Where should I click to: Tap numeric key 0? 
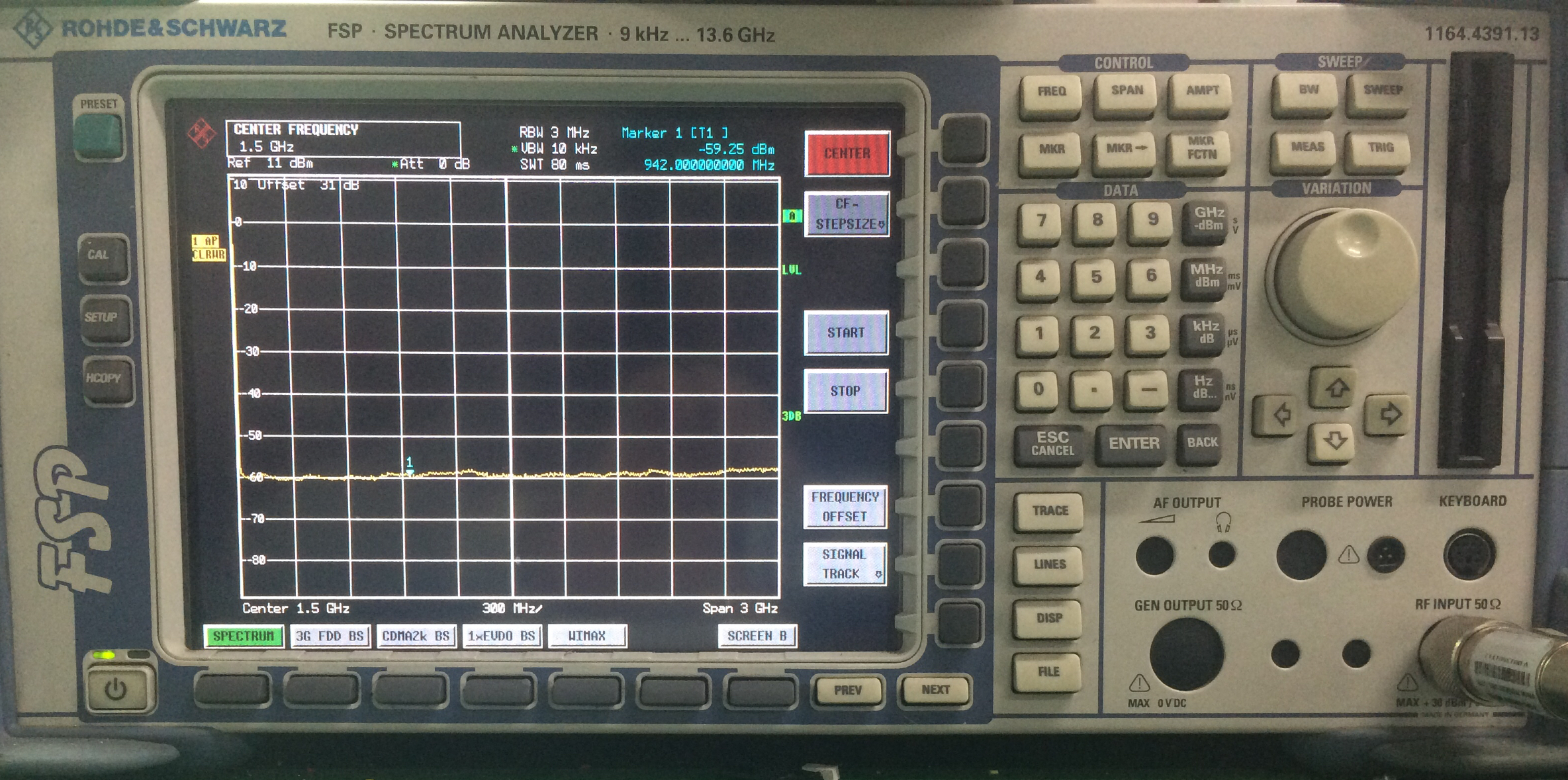pos(1038,390)
